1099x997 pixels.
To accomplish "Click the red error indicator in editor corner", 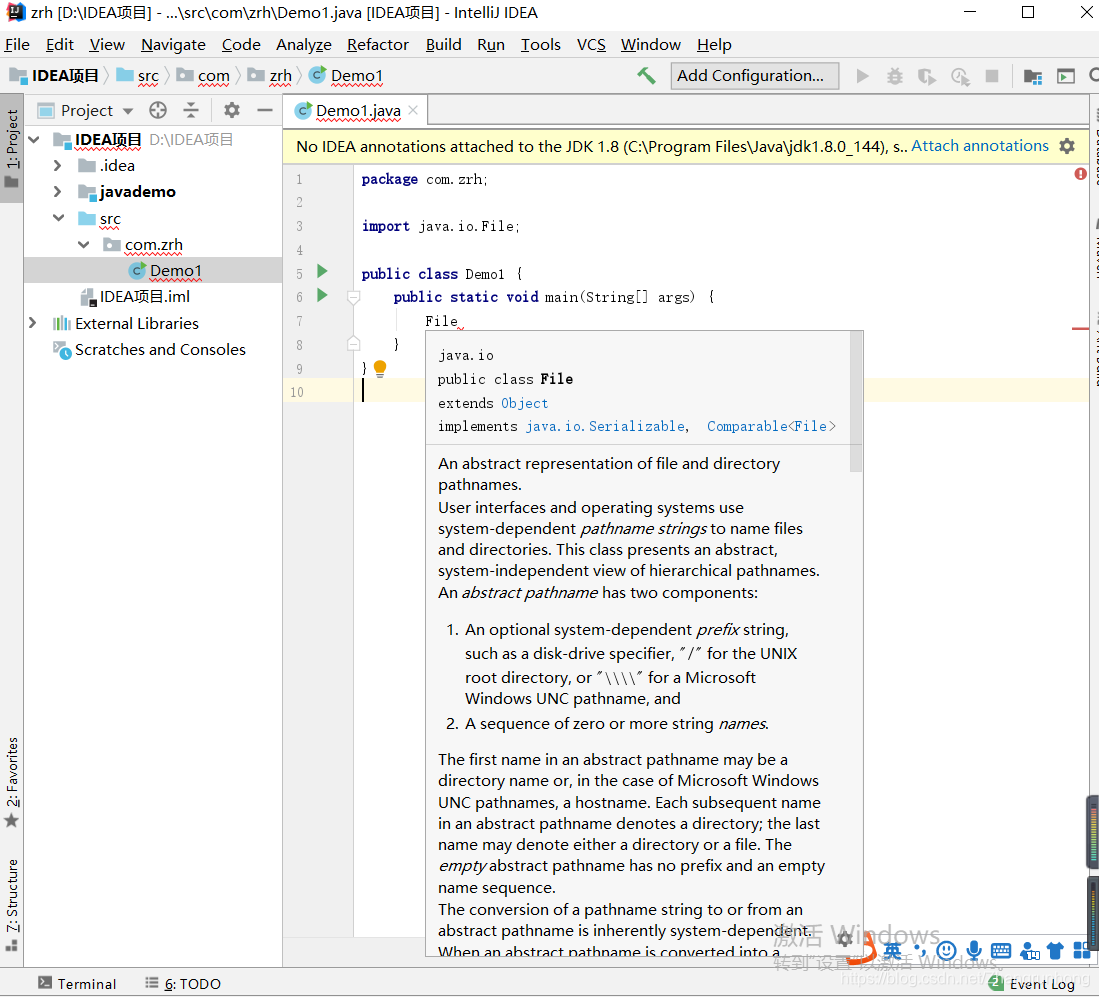I will pos(1080,173).
